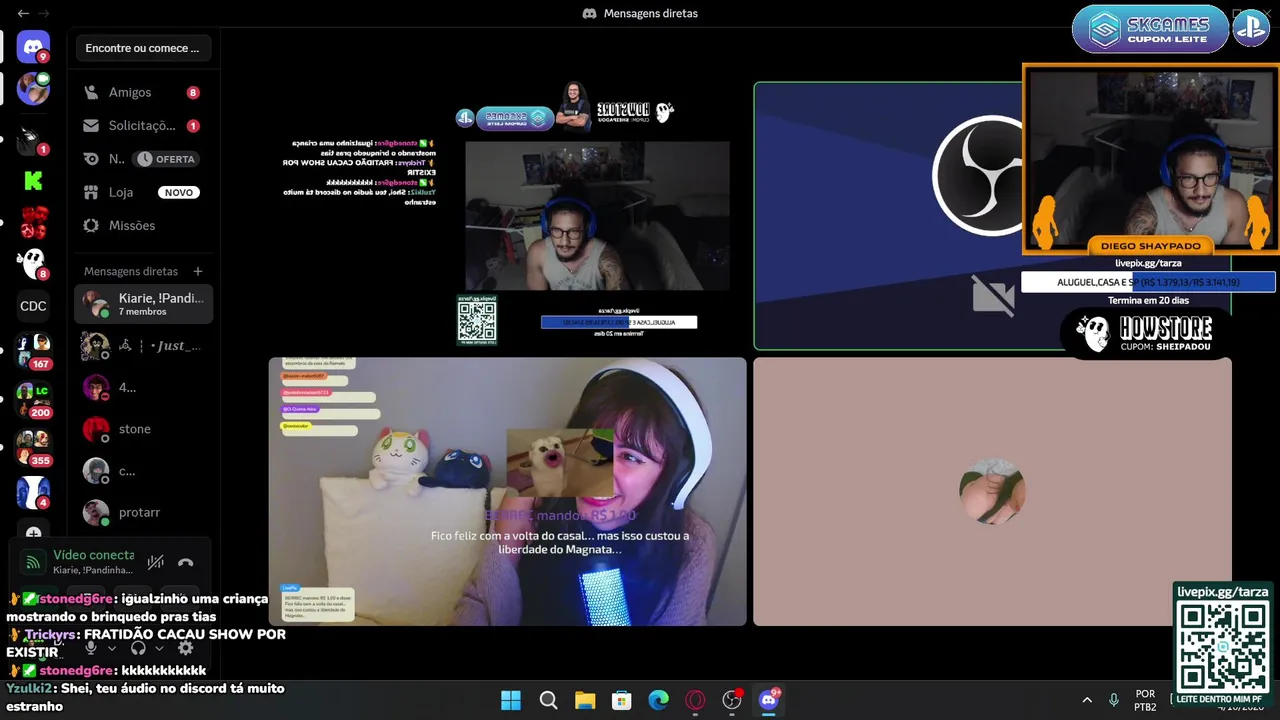Click the 'Mensagens diretas' header label
The width and height of the screenshot is (1280, 720).
[650, 13]
